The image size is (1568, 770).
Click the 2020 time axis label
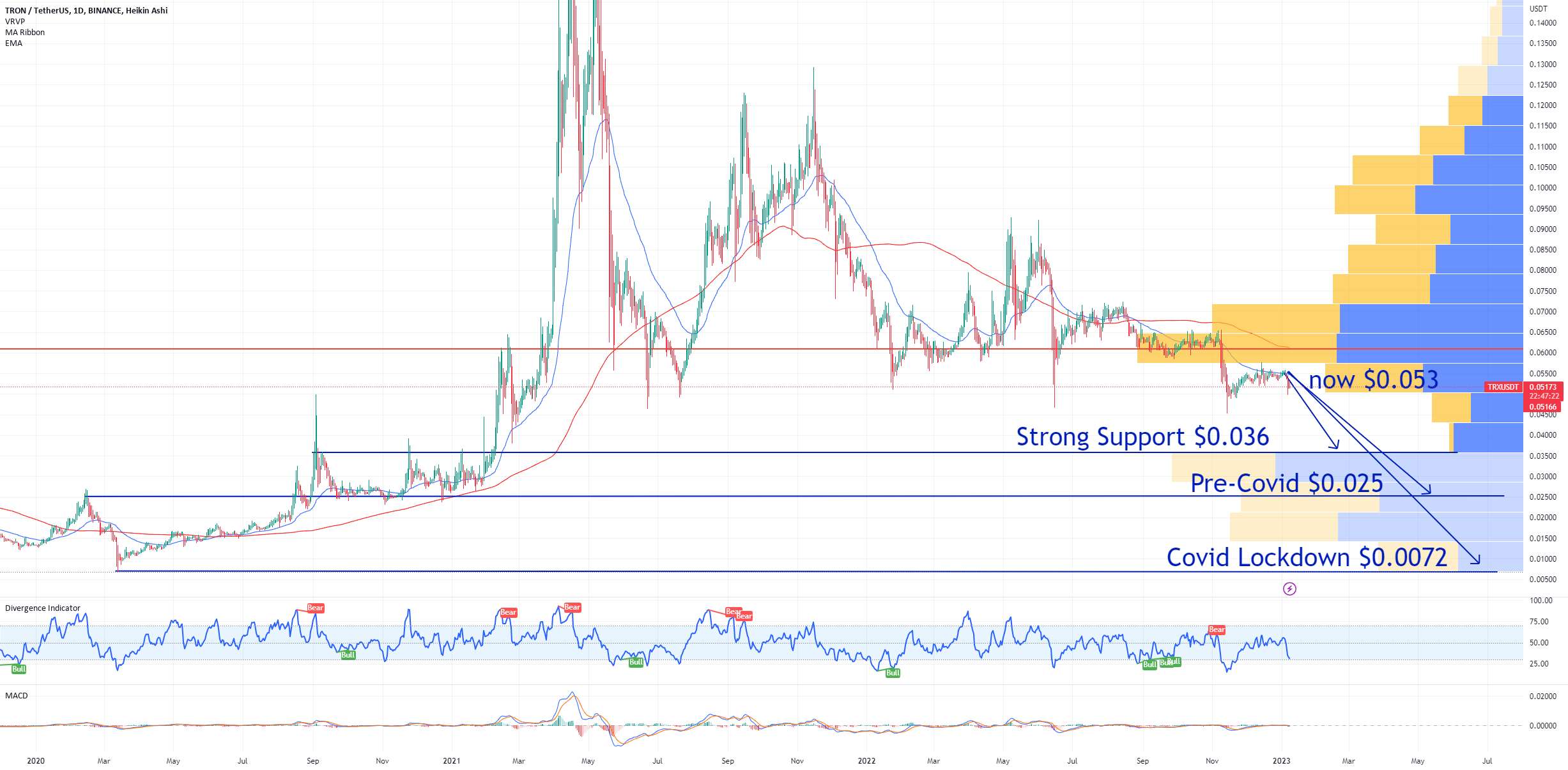pyautogui.click(x=36, y=761)
